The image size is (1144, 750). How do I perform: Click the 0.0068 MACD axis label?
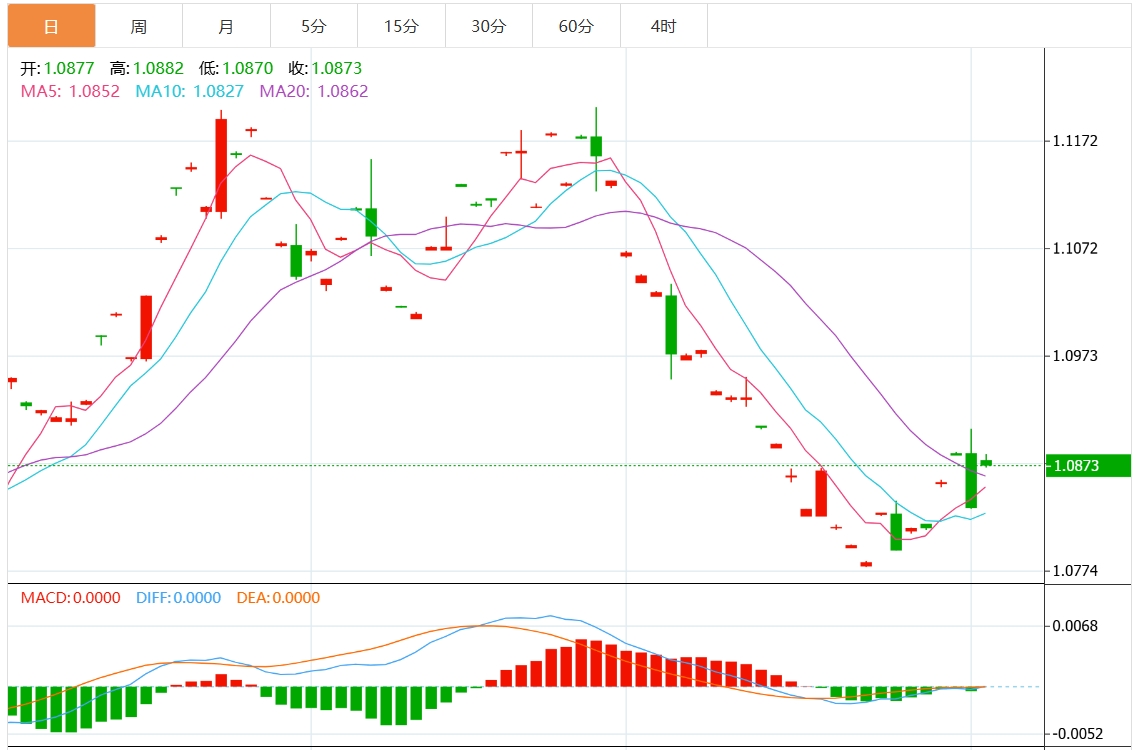[x=1075, y=626]
